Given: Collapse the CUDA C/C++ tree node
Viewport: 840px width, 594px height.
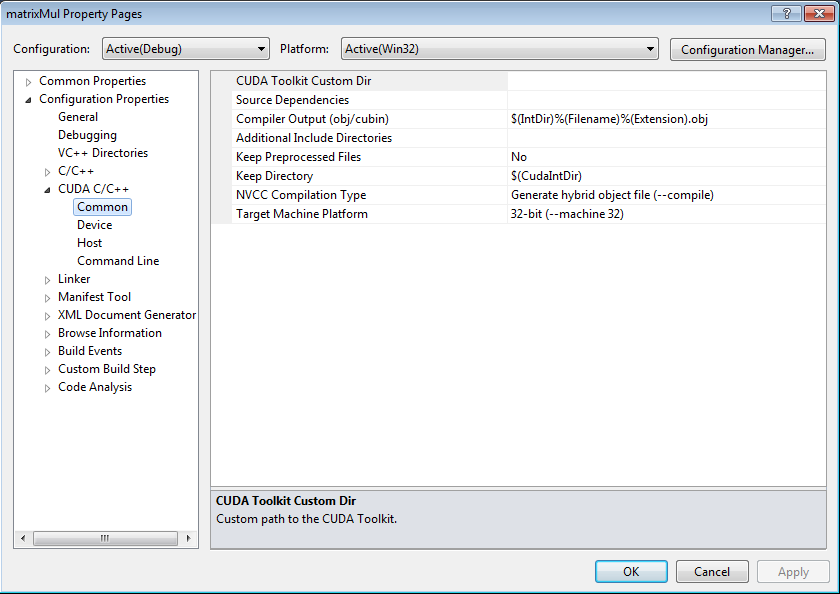Looking at the screenshot, I should 47,189.
